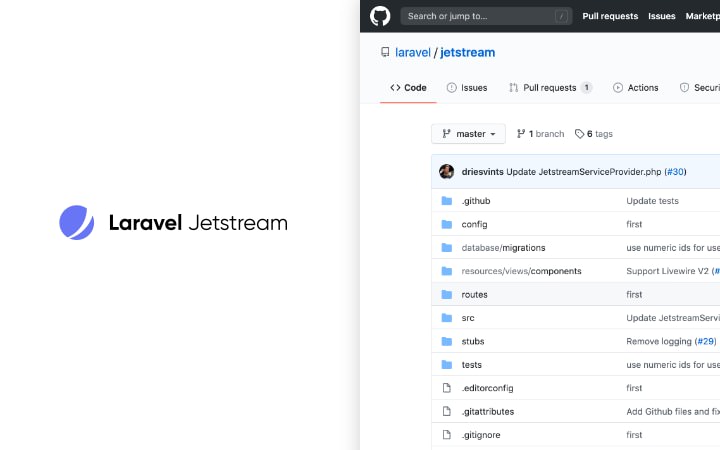
Task: Click the .gitattributes file icon
Action: coord(446,411)
